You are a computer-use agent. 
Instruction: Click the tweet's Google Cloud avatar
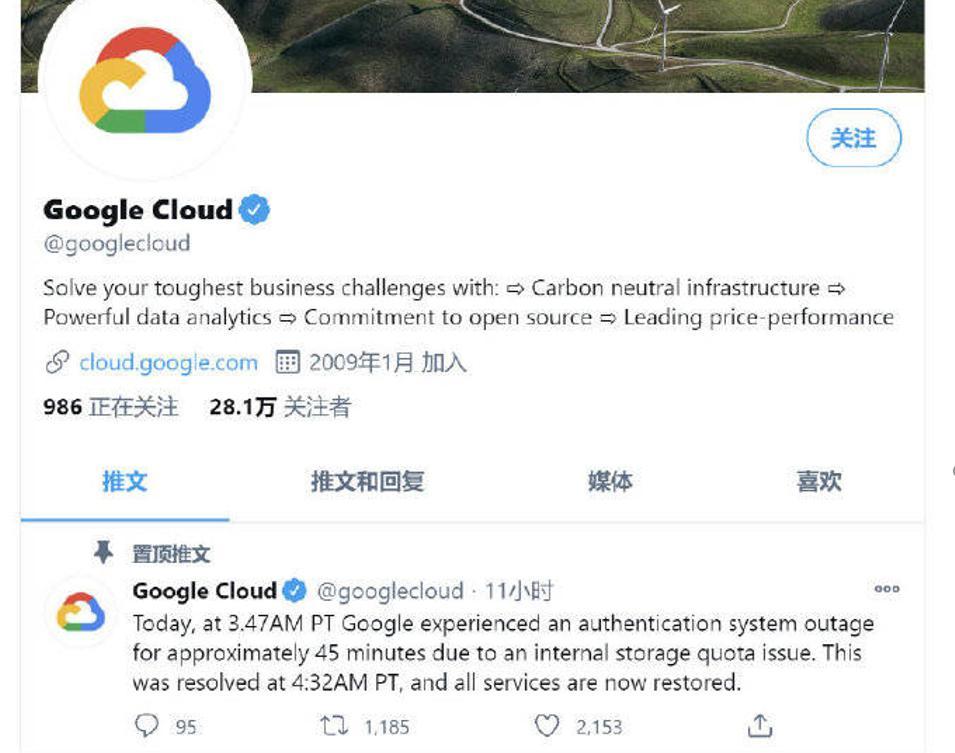80,612
